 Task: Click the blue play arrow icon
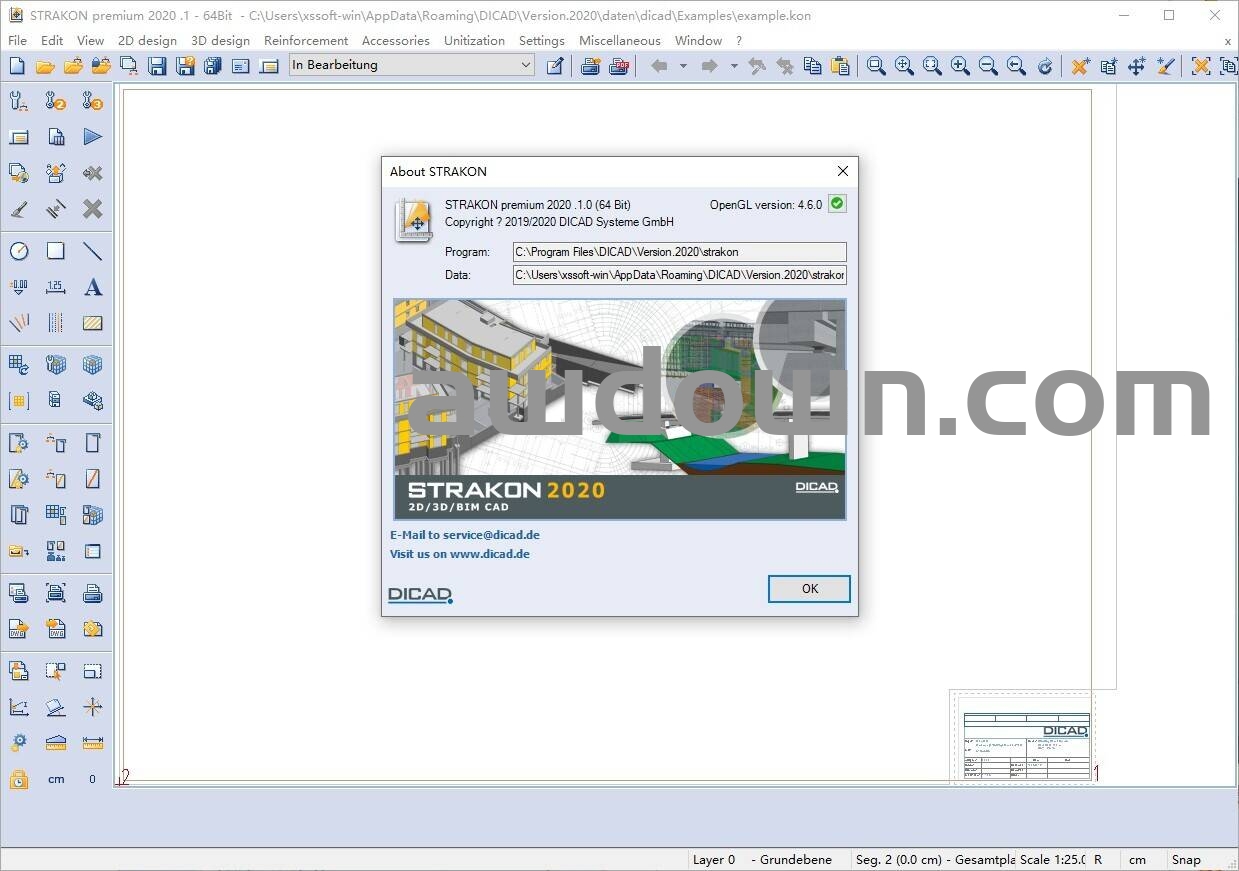coord(93,137)
